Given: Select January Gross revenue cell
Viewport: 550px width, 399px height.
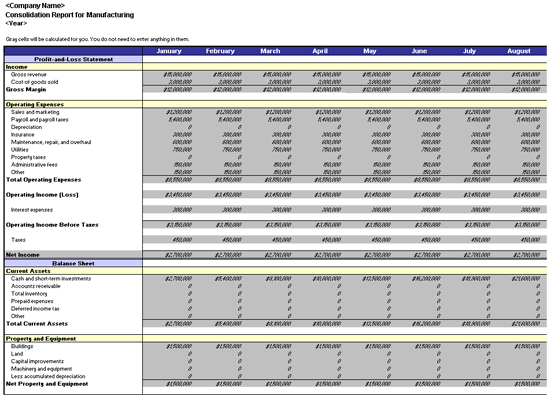Looking at the screenshot, I should [x=168, y=74].
